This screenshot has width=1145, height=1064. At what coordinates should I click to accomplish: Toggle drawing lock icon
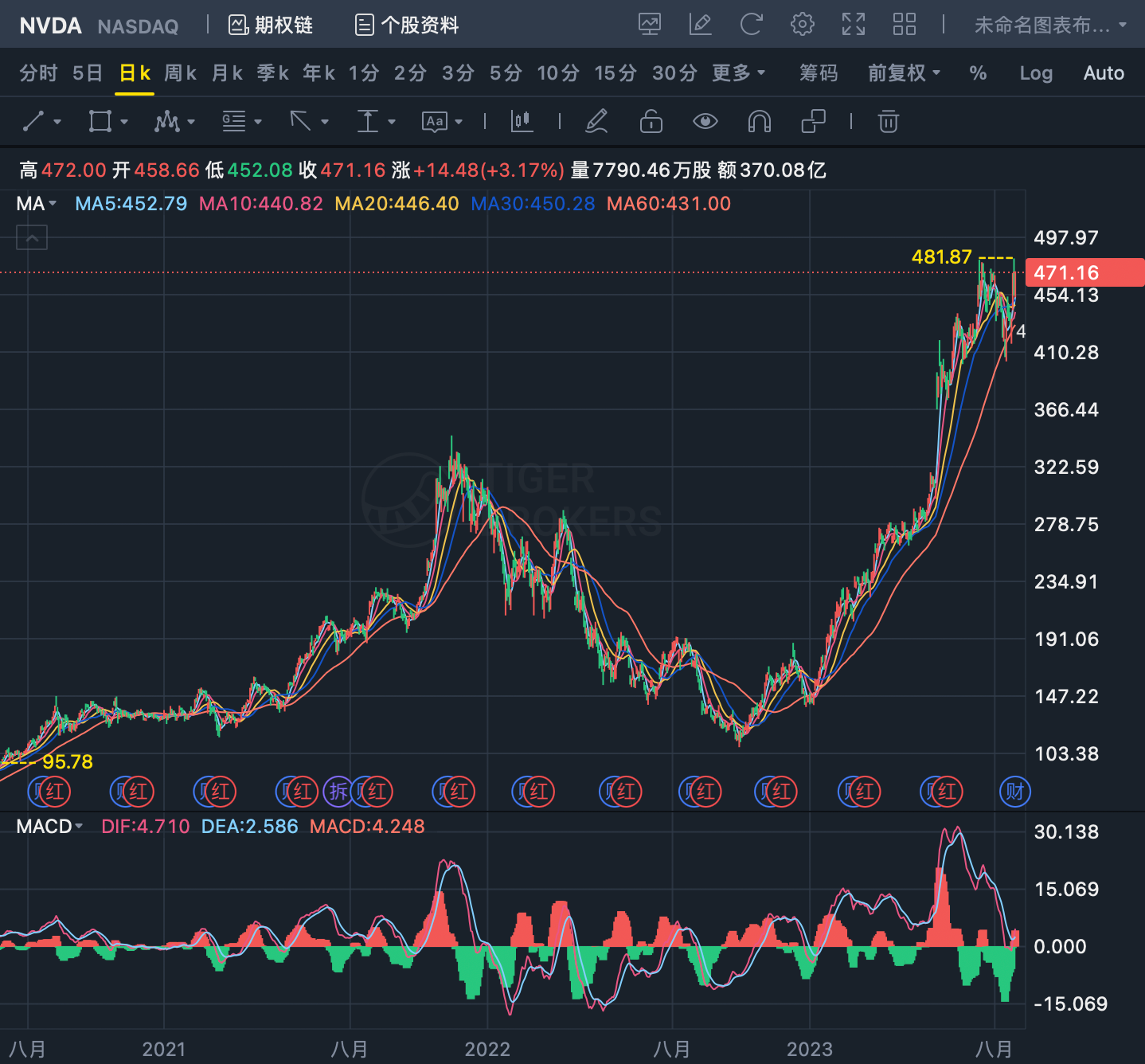pyautogui.click(x=651, y=121)
